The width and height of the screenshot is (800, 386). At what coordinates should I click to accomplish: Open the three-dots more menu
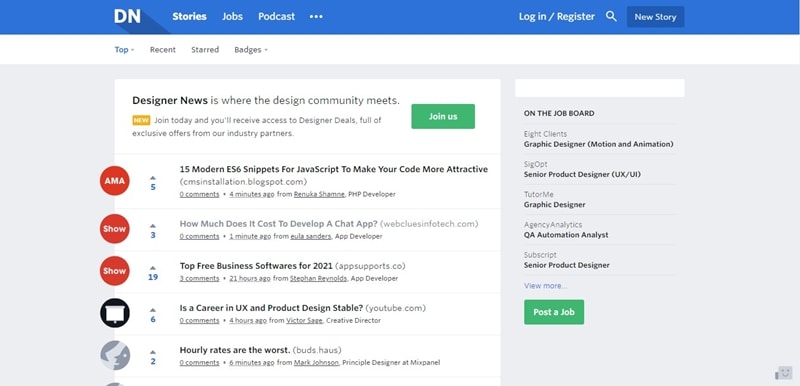click(316, 16)
